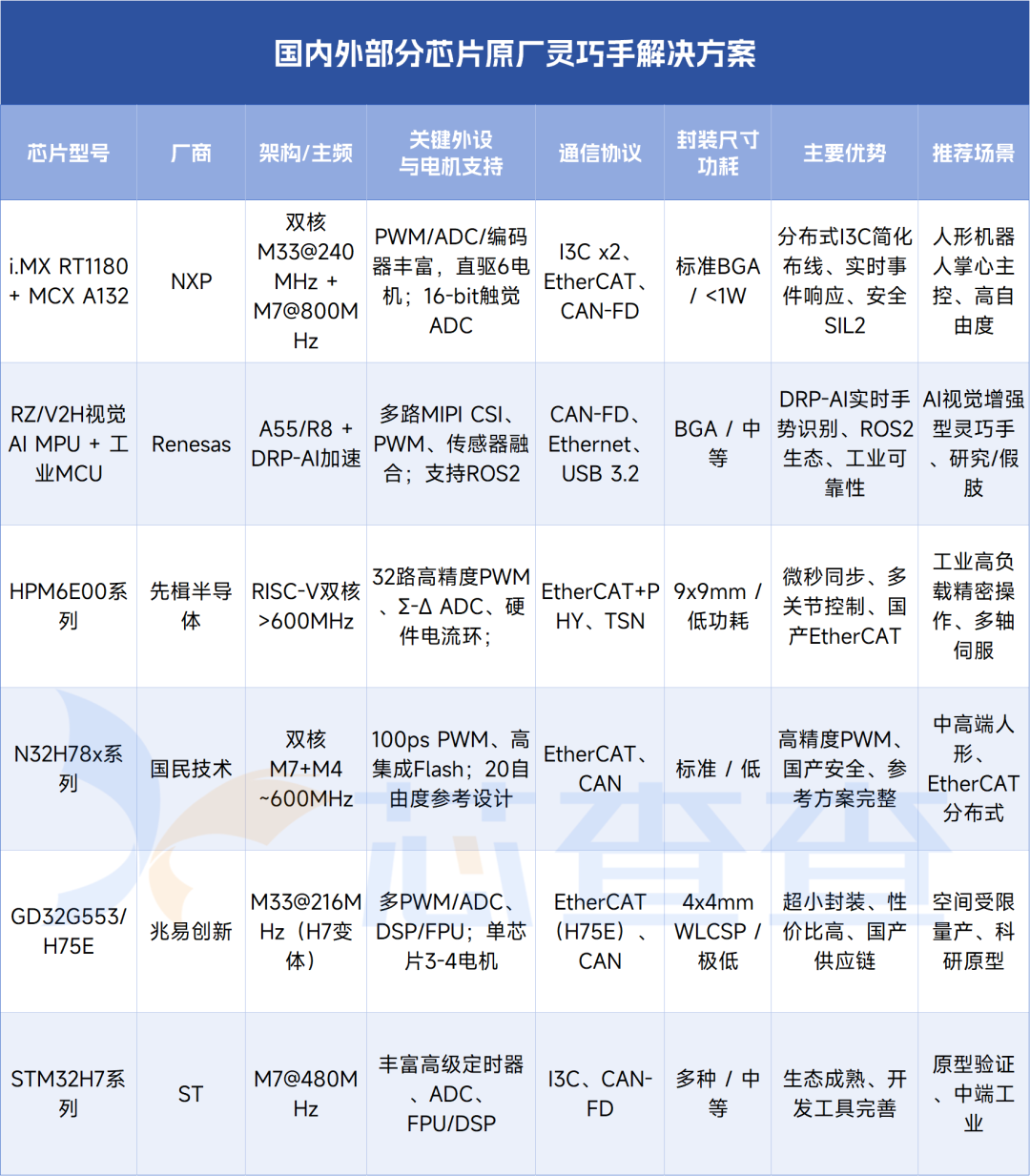
Task: Select the AI视觉增强型灵巧手 scenario cell
Action: tap(974, 444)
